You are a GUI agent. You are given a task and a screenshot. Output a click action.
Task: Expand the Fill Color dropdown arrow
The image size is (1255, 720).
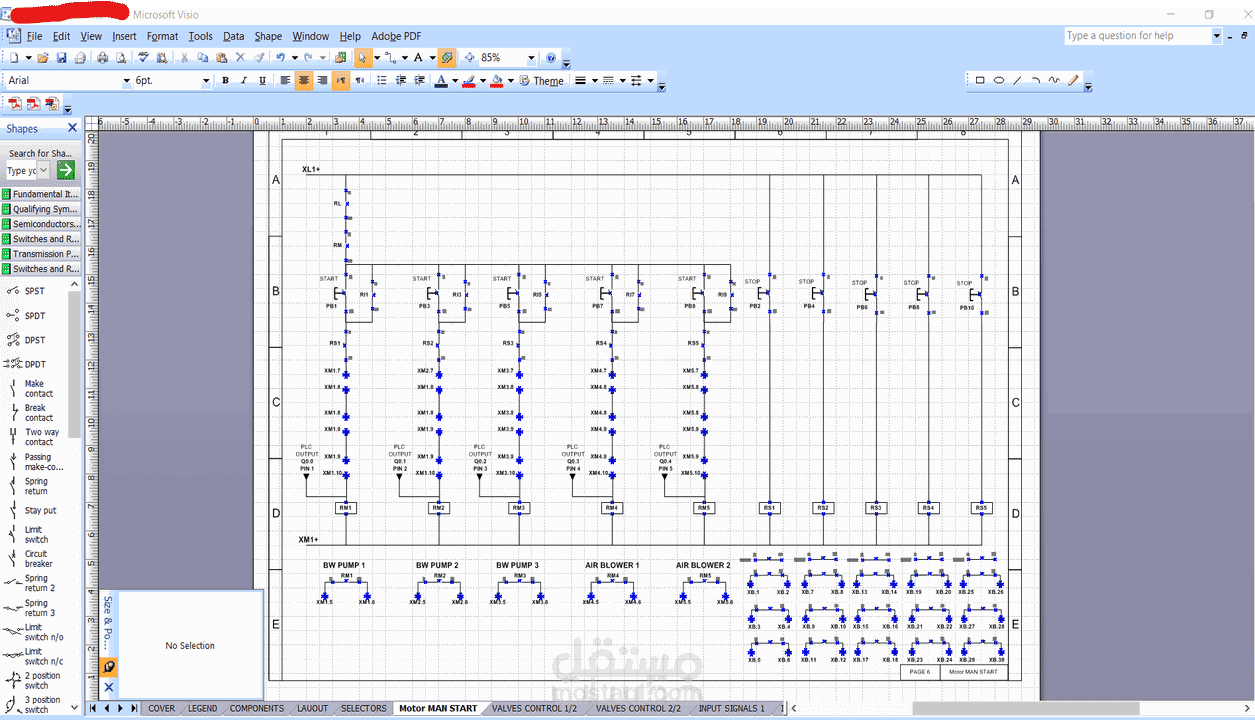511,81
